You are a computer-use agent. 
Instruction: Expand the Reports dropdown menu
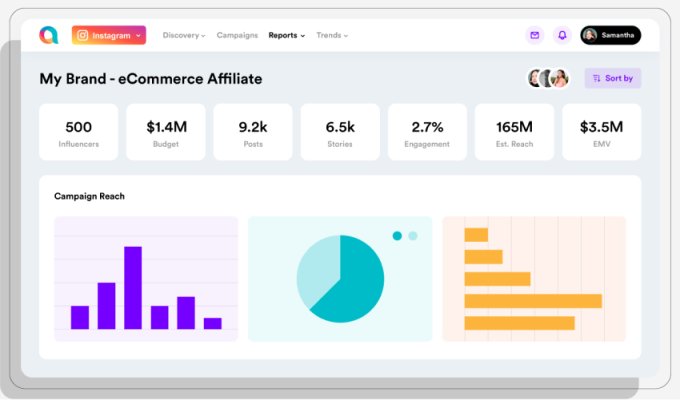click(x=287, y=35)
